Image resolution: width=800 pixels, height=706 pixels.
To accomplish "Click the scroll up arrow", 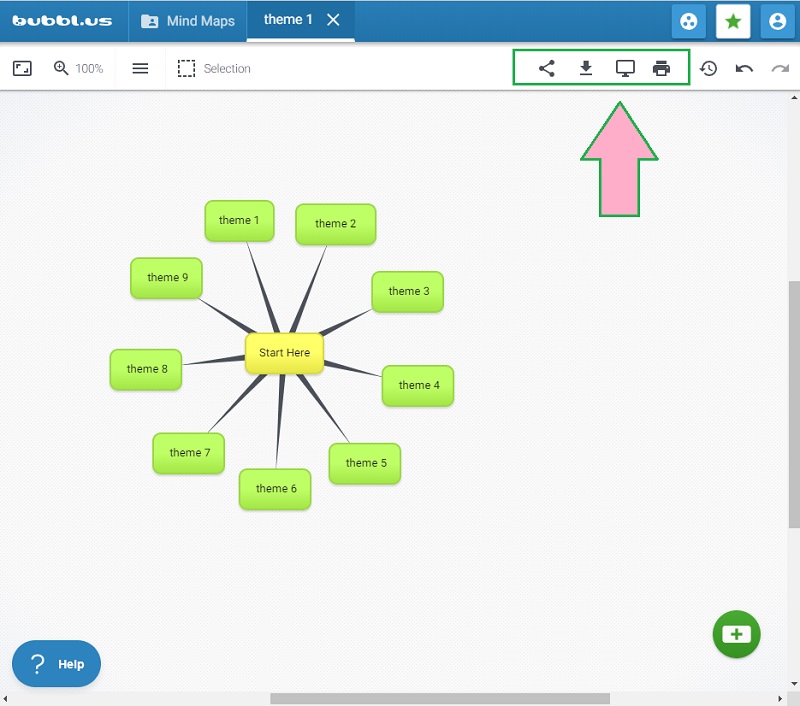I will coord(794,97).
